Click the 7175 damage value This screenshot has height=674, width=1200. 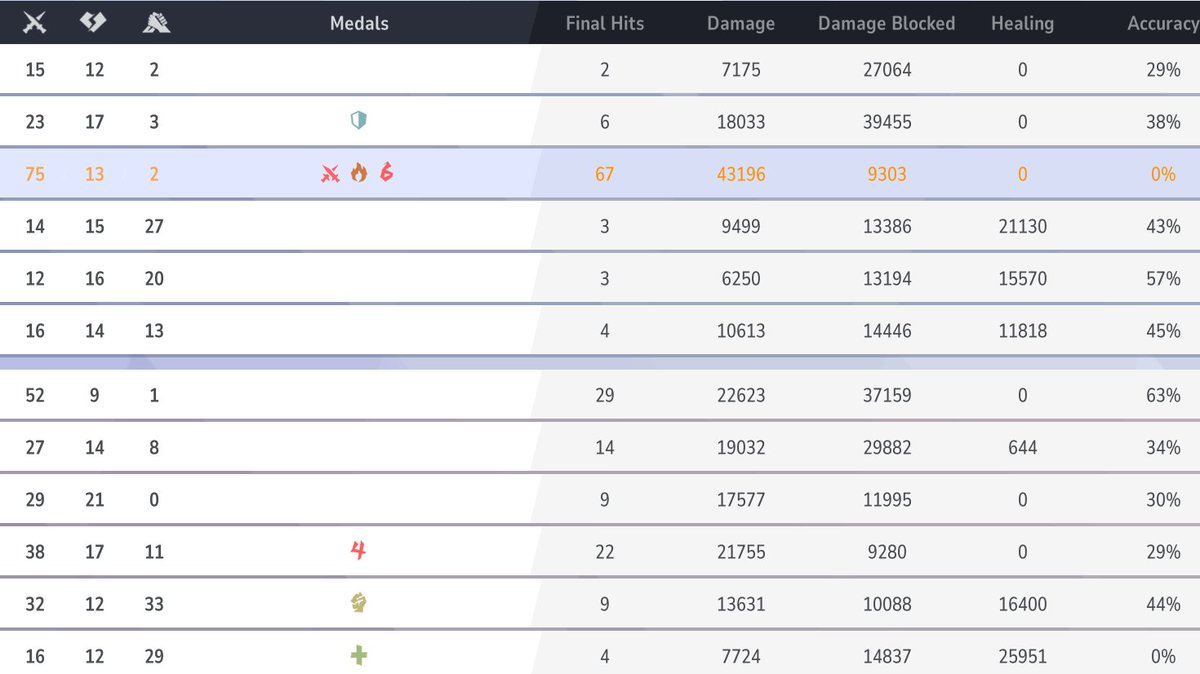click(x=741, y=70)
